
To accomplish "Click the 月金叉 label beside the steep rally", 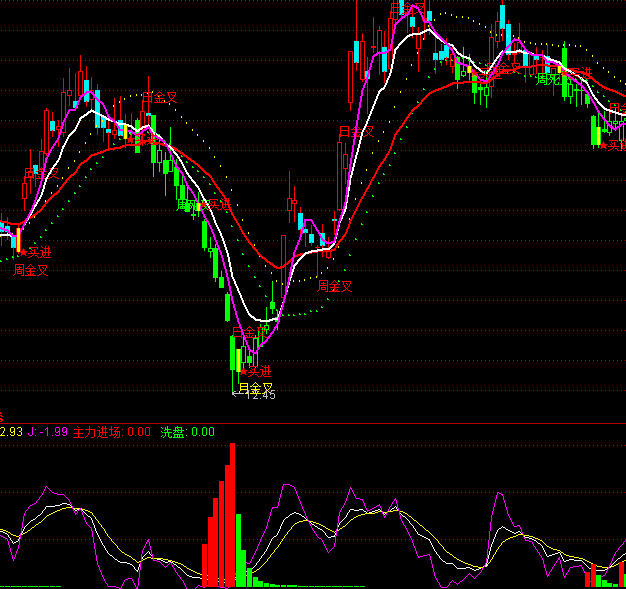I will (355, 131).
